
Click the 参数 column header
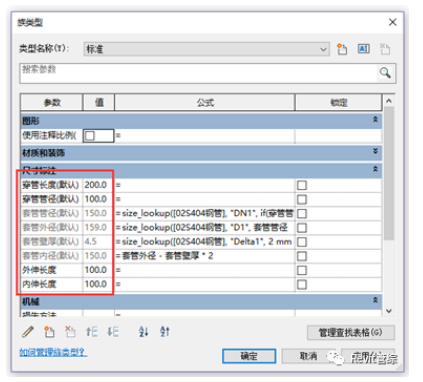coord(52,102)
